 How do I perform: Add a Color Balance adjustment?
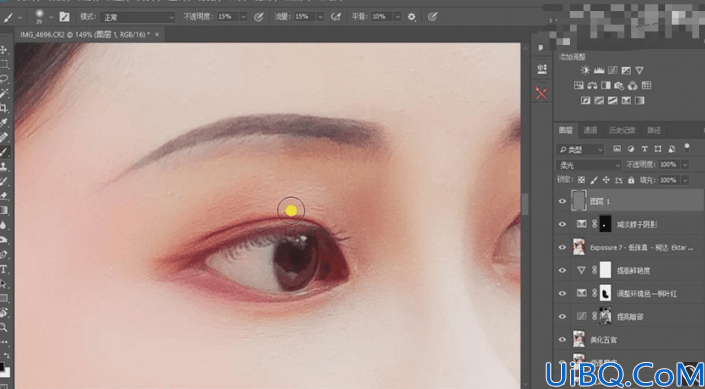pos(592,85)
